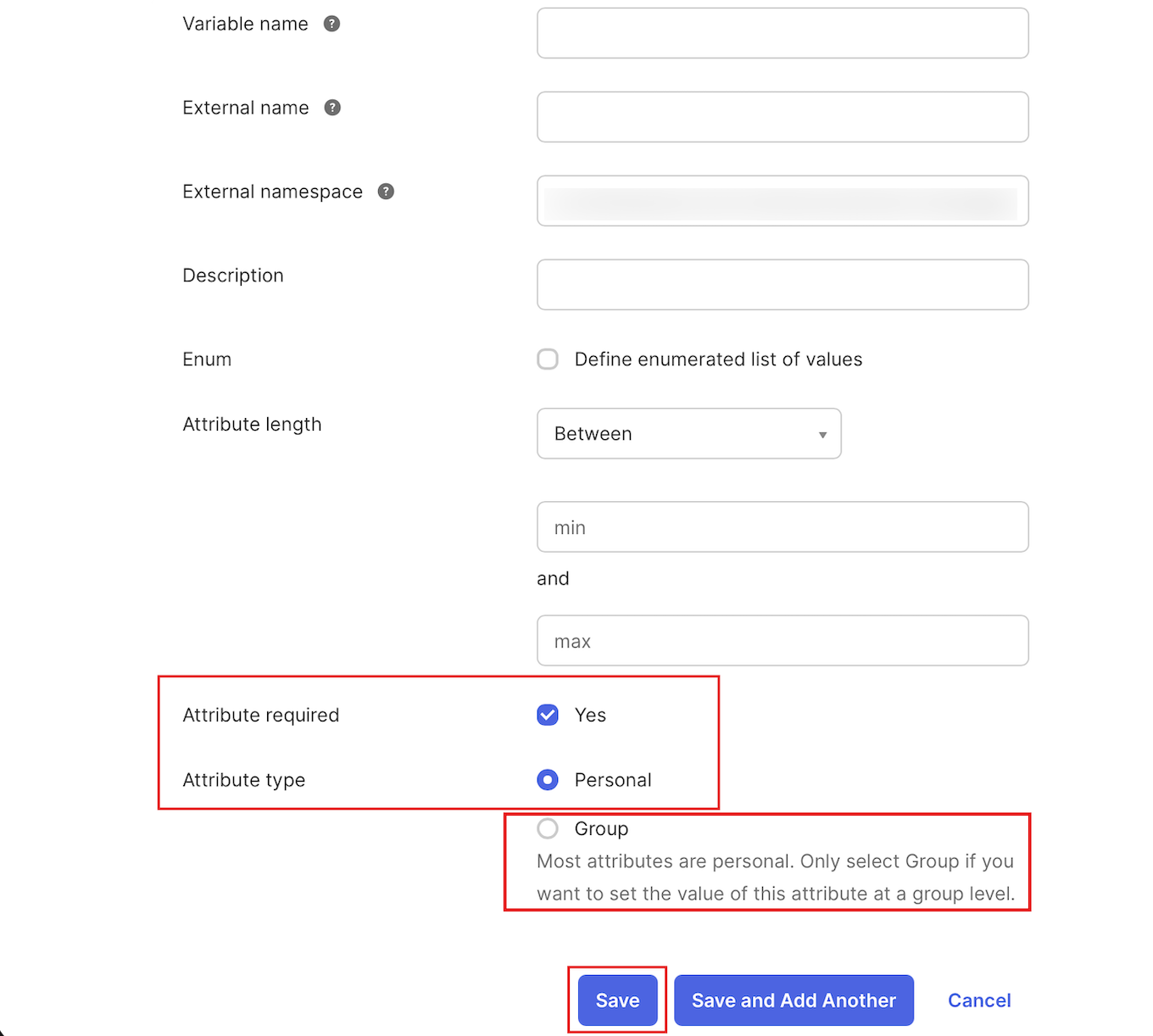This screenshot has height=1036, width=1153.
Task: Click the max length input field
Action: click(783, 641)
